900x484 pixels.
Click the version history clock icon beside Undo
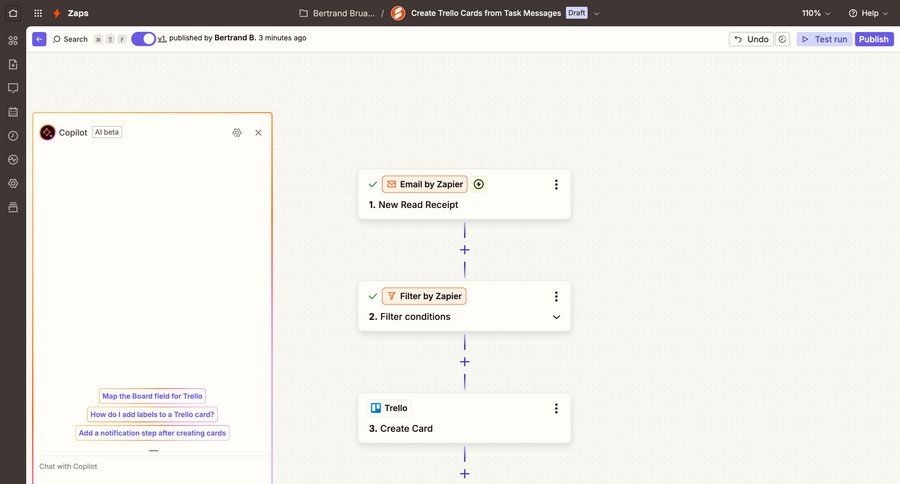tap(782, 39)
